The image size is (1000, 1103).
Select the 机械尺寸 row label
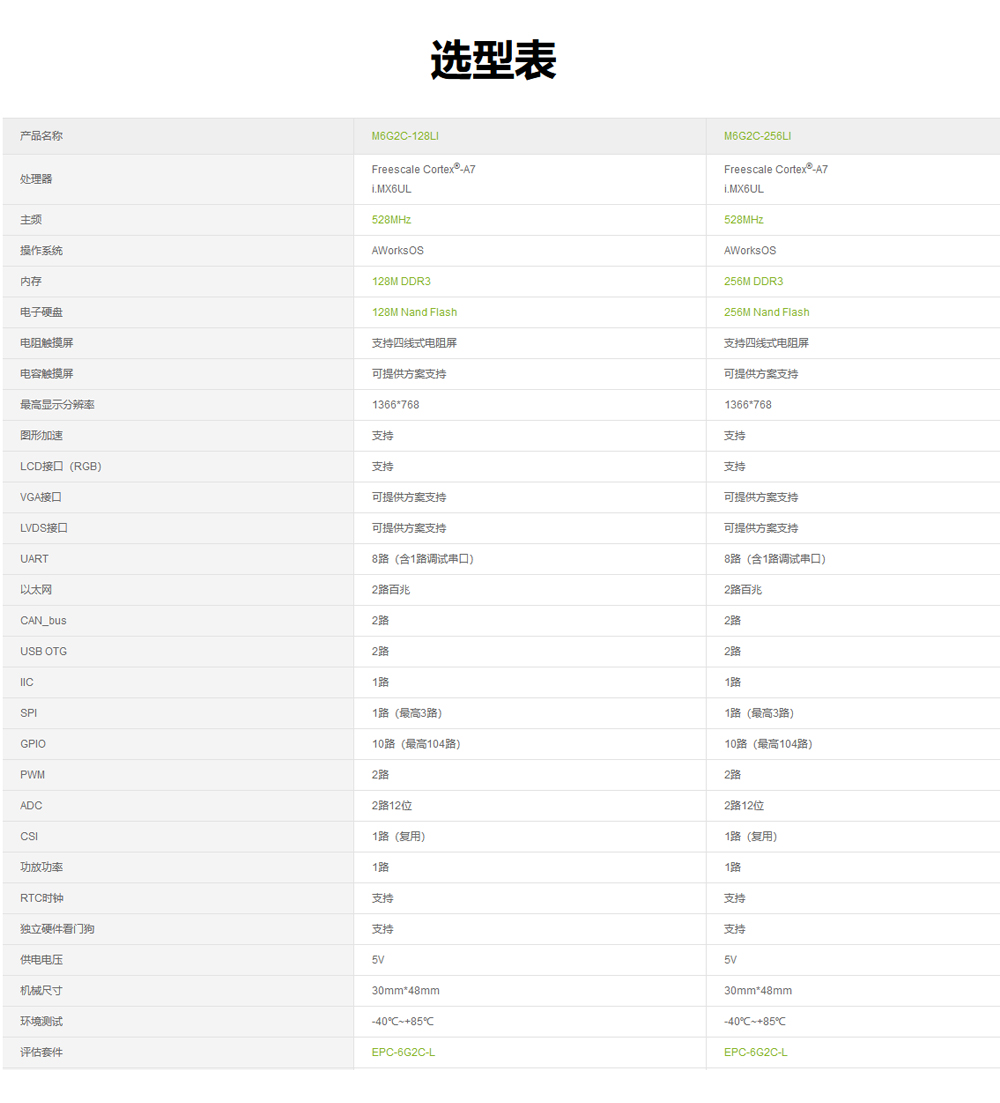pyautogui.click(x=41, y=991)
